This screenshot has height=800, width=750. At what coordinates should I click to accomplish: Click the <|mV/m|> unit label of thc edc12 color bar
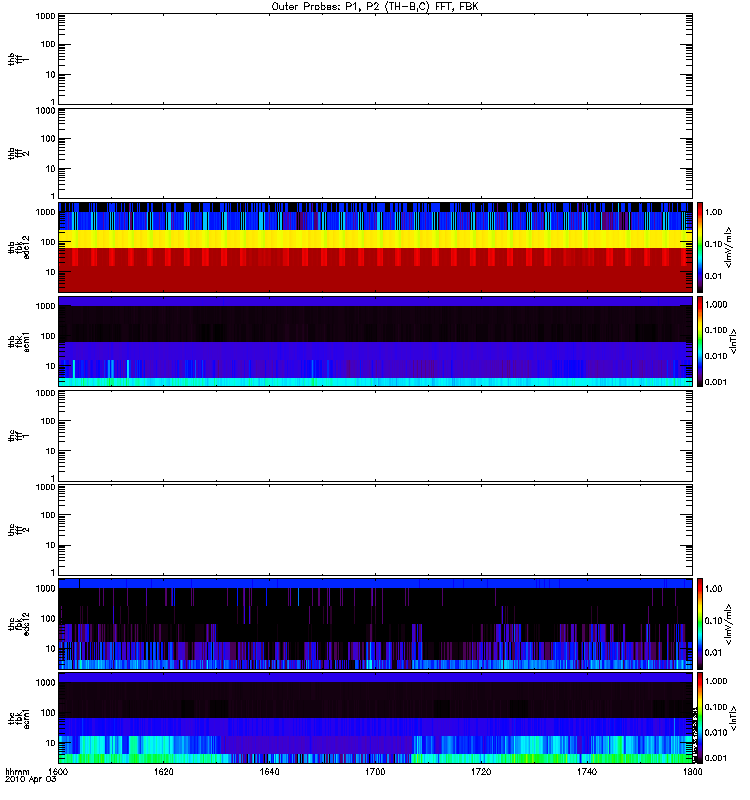[x=729, y=624]
